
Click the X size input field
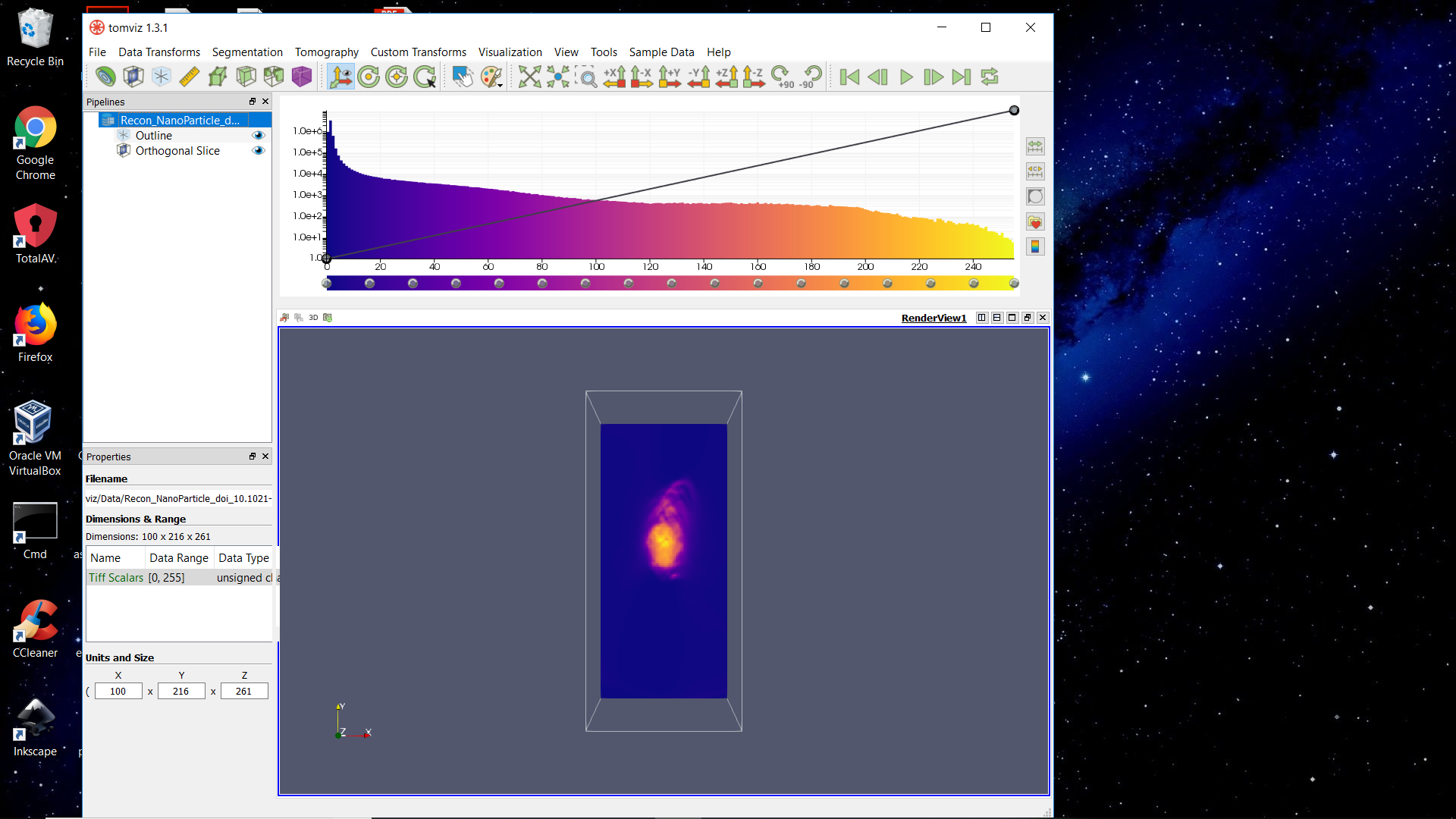[x=118, y=691]
